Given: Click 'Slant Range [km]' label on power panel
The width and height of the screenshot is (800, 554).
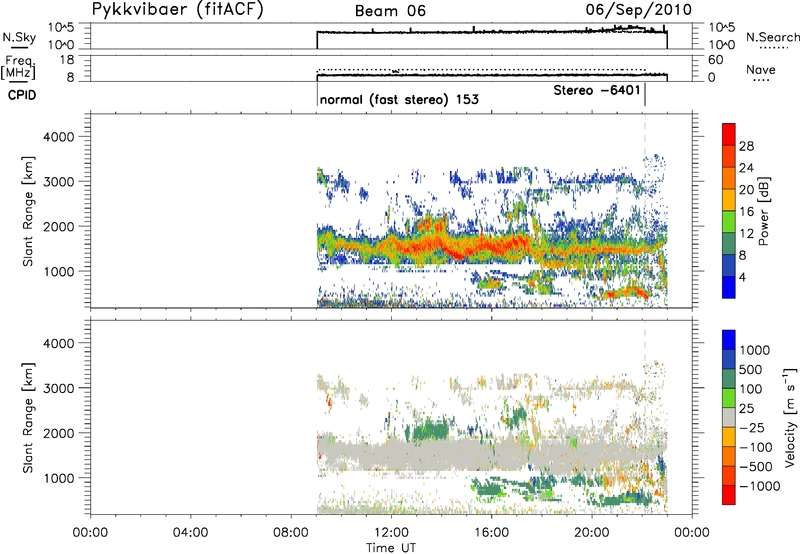Looking at the screenshot, I should tap(28, 211).
